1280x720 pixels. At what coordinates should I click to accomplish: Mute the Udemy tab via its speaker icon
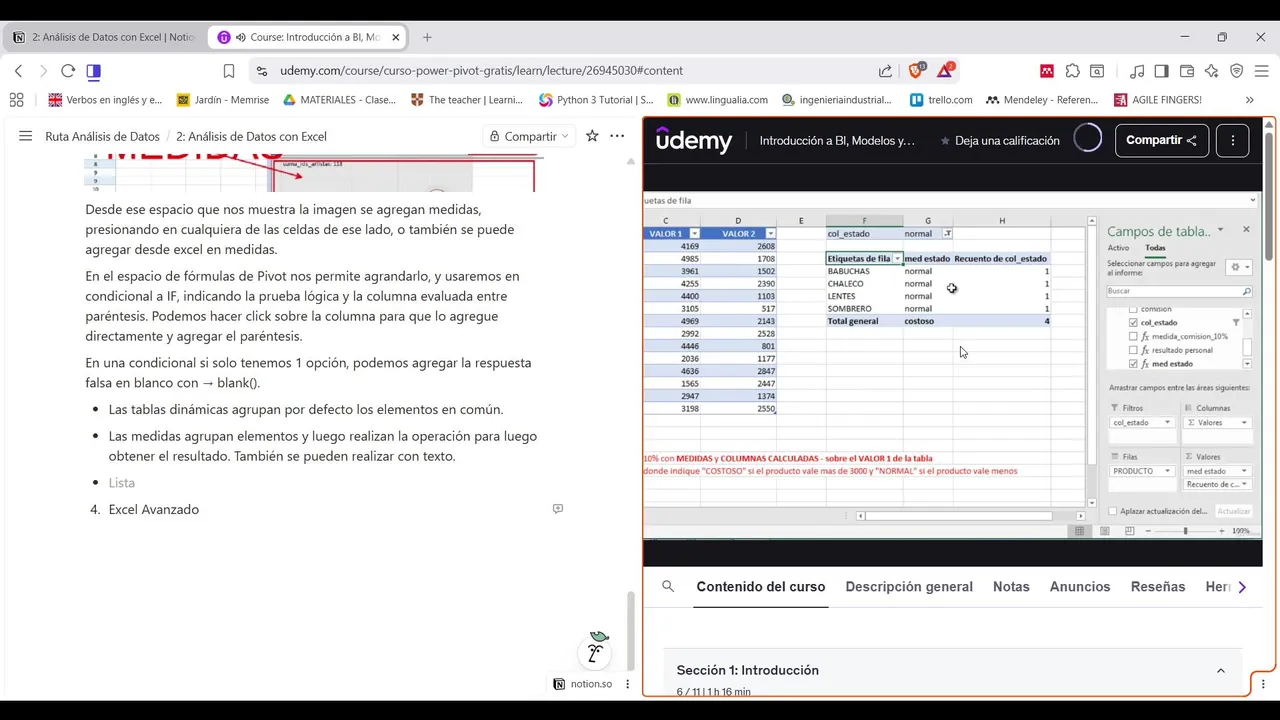click(x=240, y=37)
